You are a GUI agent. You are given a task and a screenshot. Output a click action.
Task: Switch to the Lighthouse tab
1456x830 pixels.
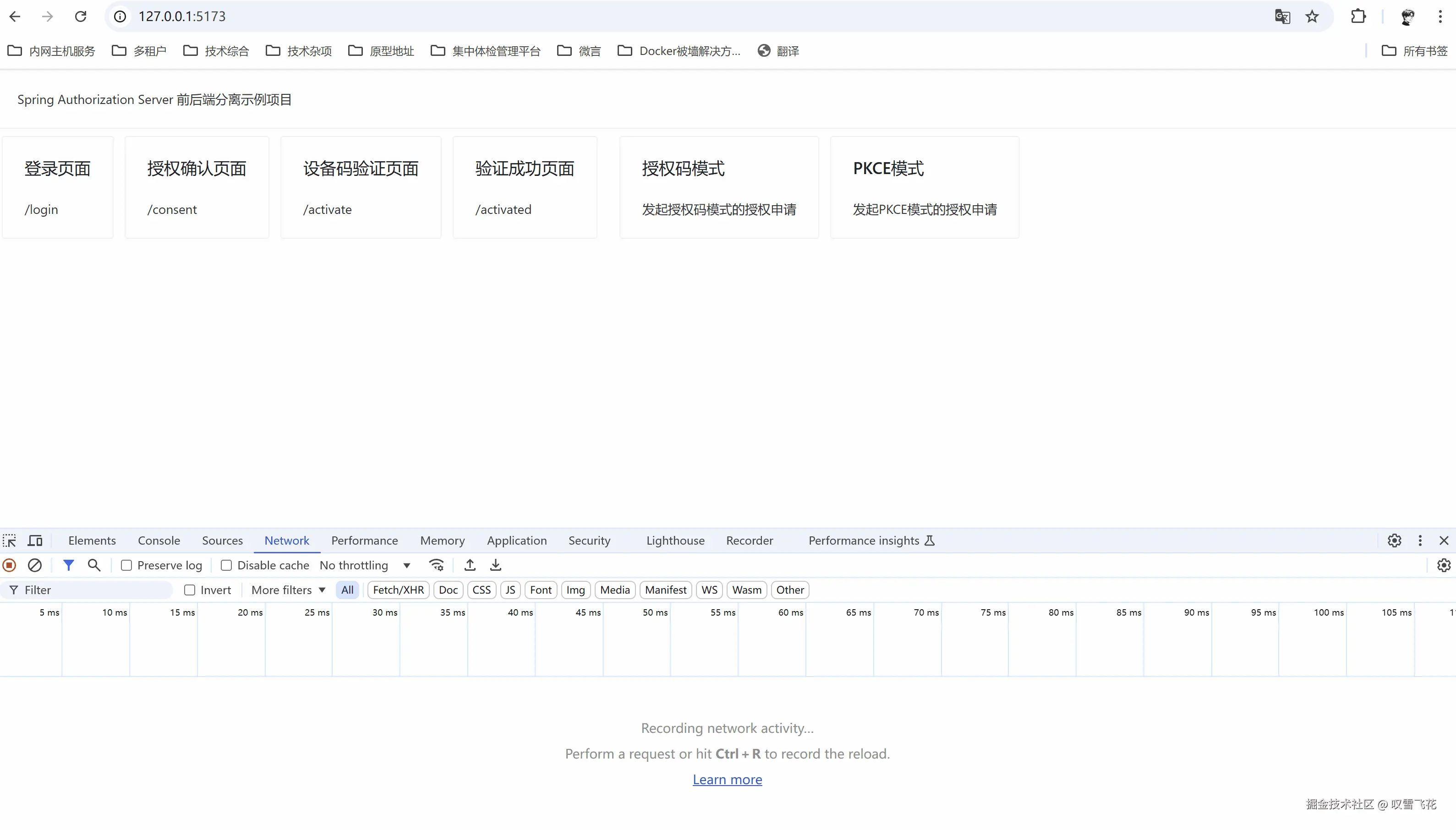pos(676,541)
